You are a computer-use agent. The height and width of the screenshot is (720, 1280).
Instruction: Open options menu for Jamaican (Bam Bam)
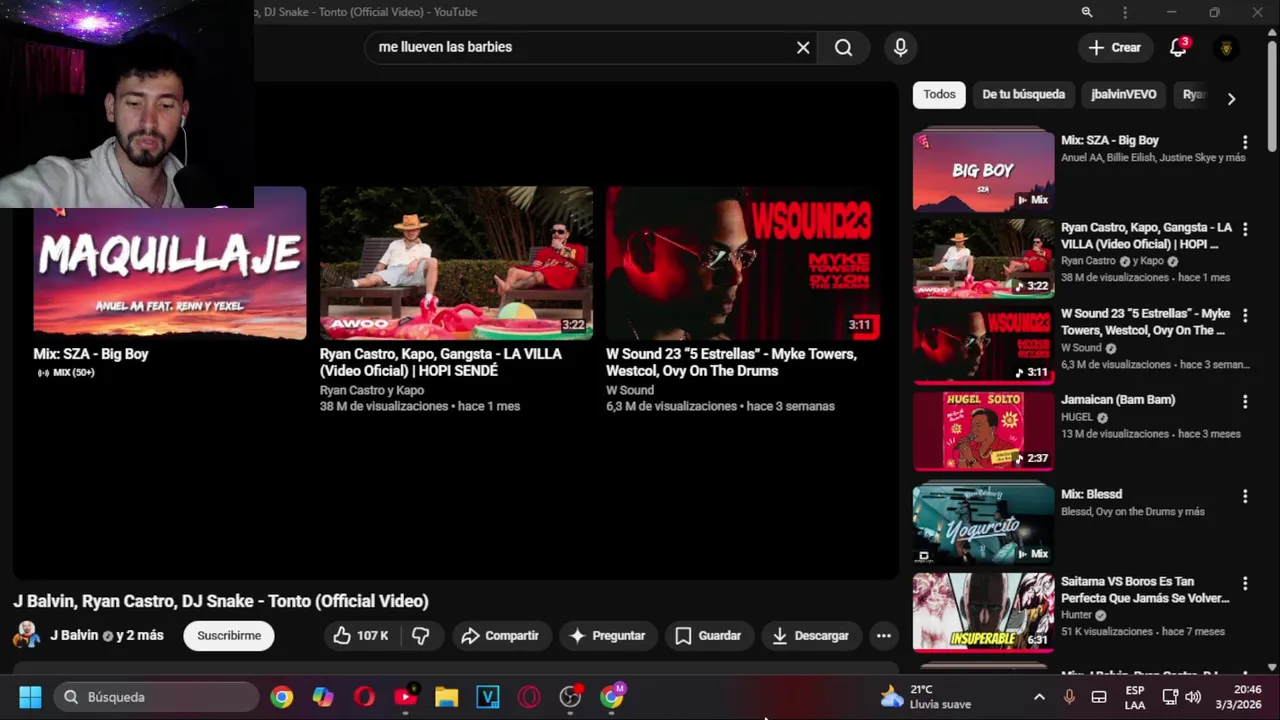click(1245, 401)
